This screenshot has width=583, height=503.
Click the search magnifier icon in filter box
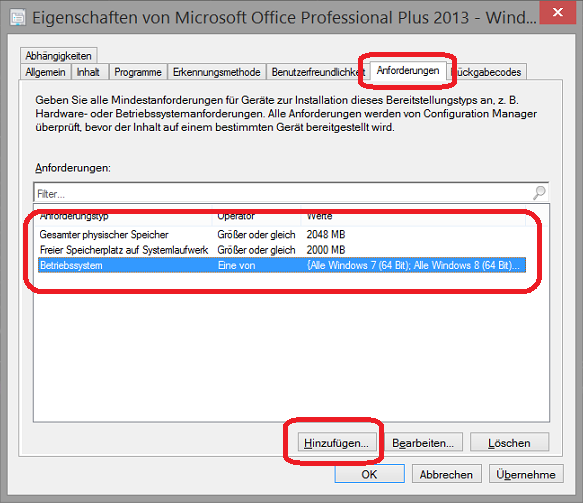click(539, 193)
